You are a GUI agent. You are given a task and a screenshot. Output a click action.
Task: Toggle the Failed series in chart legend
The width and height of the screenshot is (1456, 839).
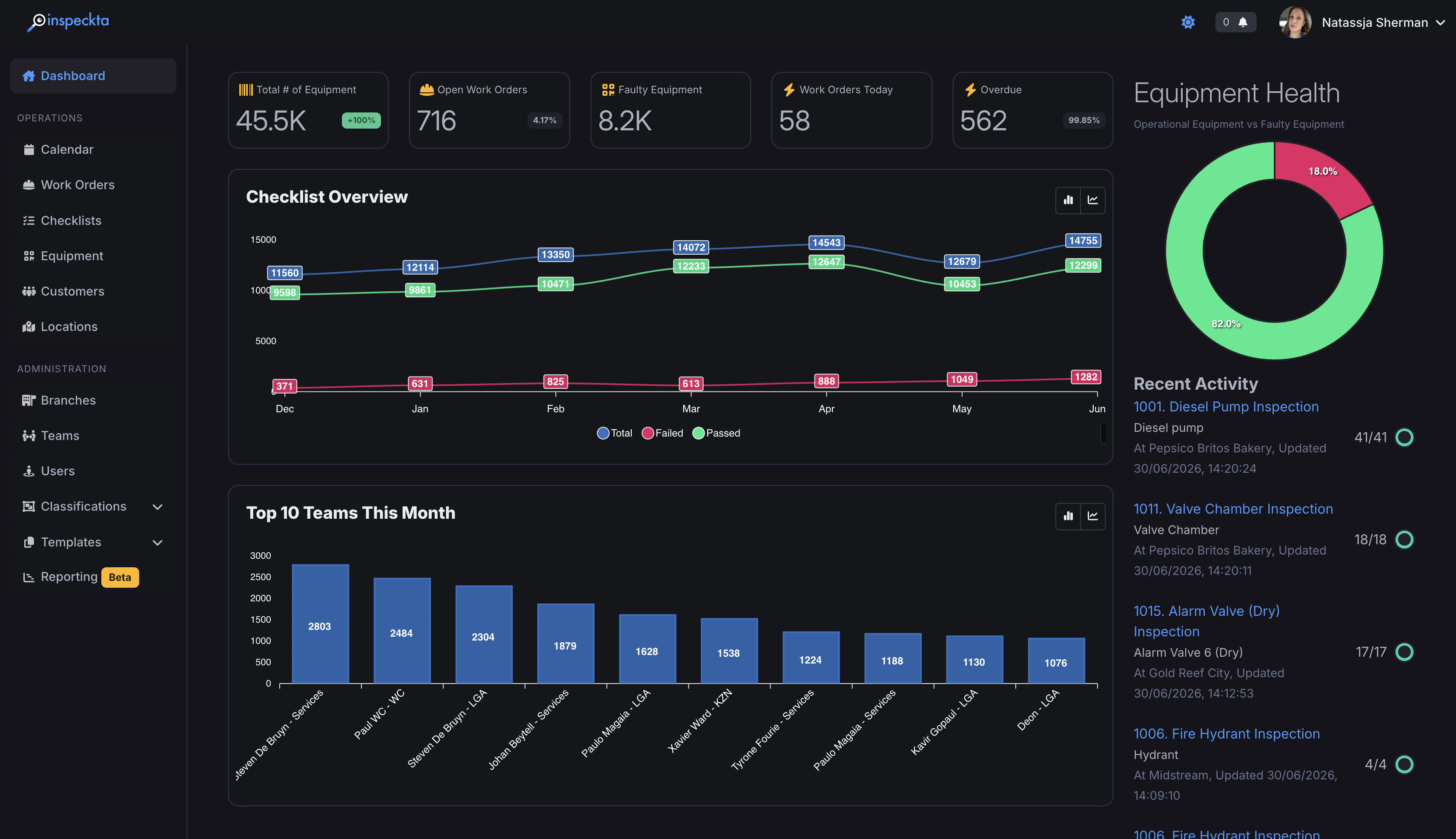click(x=662, y=433)
